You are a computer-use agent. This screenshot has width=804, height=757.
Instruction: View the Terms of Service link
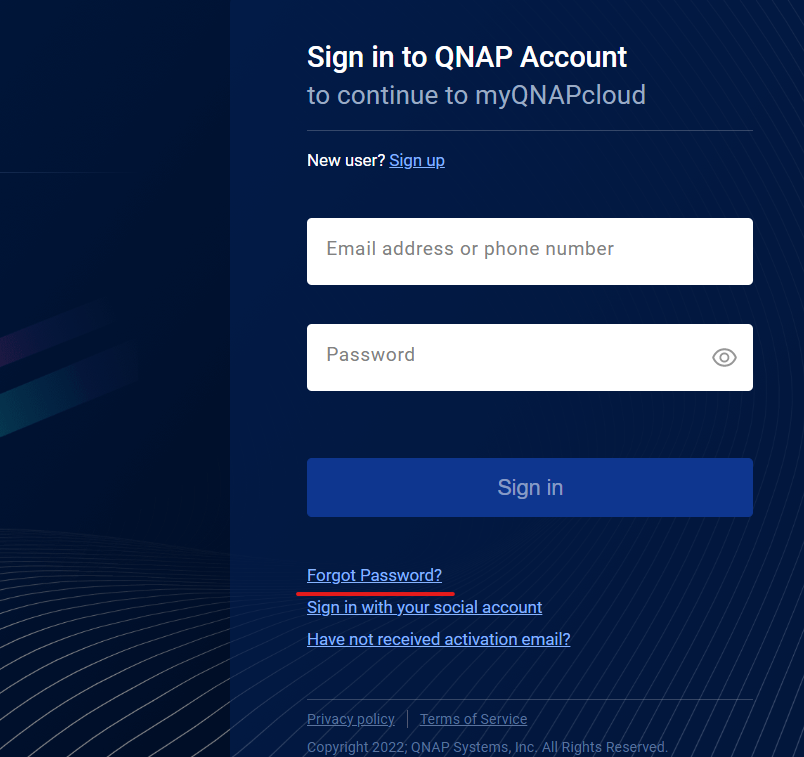(473, 719)
